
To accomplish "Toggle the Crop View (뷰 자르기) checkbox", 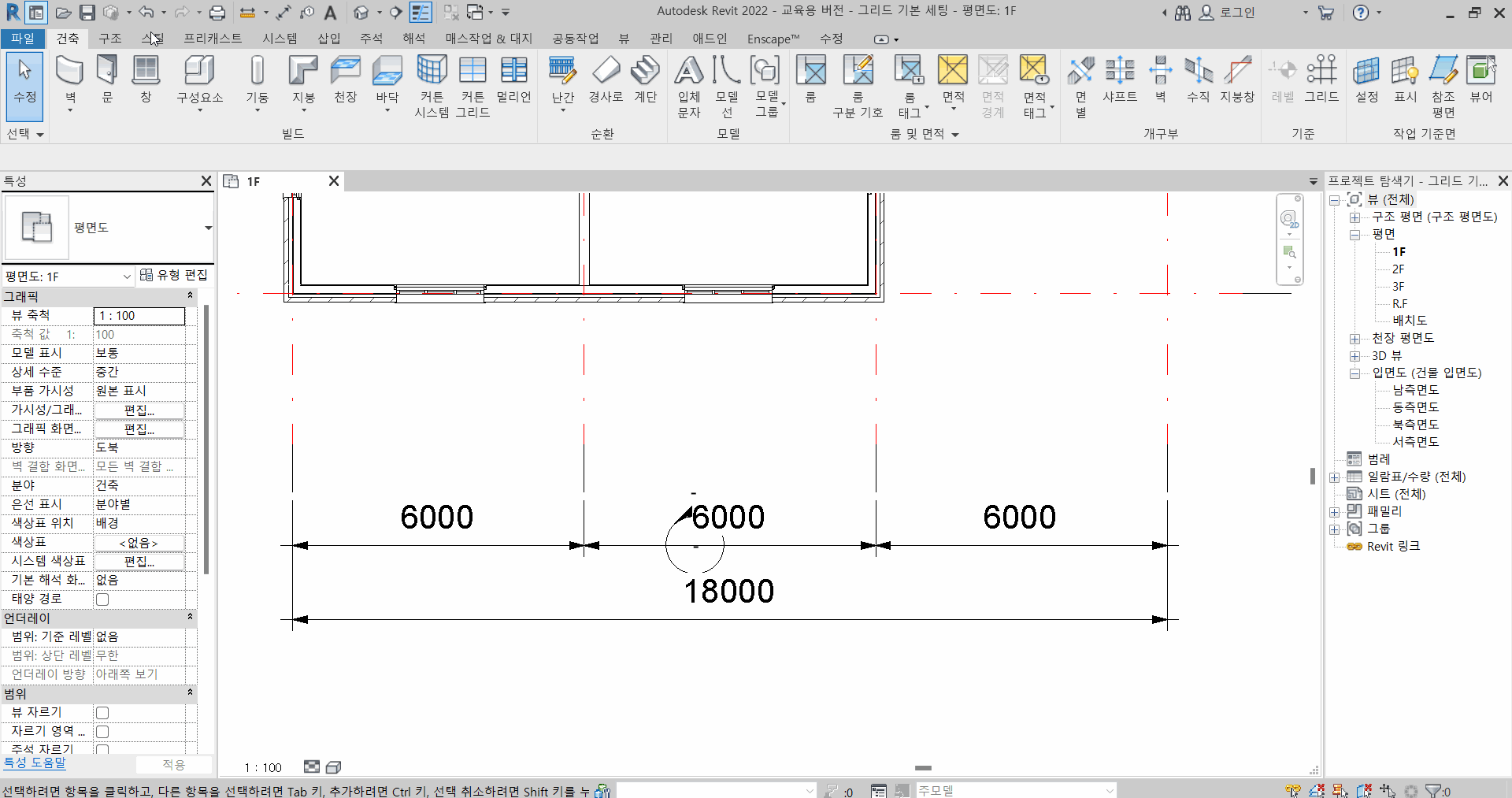I will [102, 713].
